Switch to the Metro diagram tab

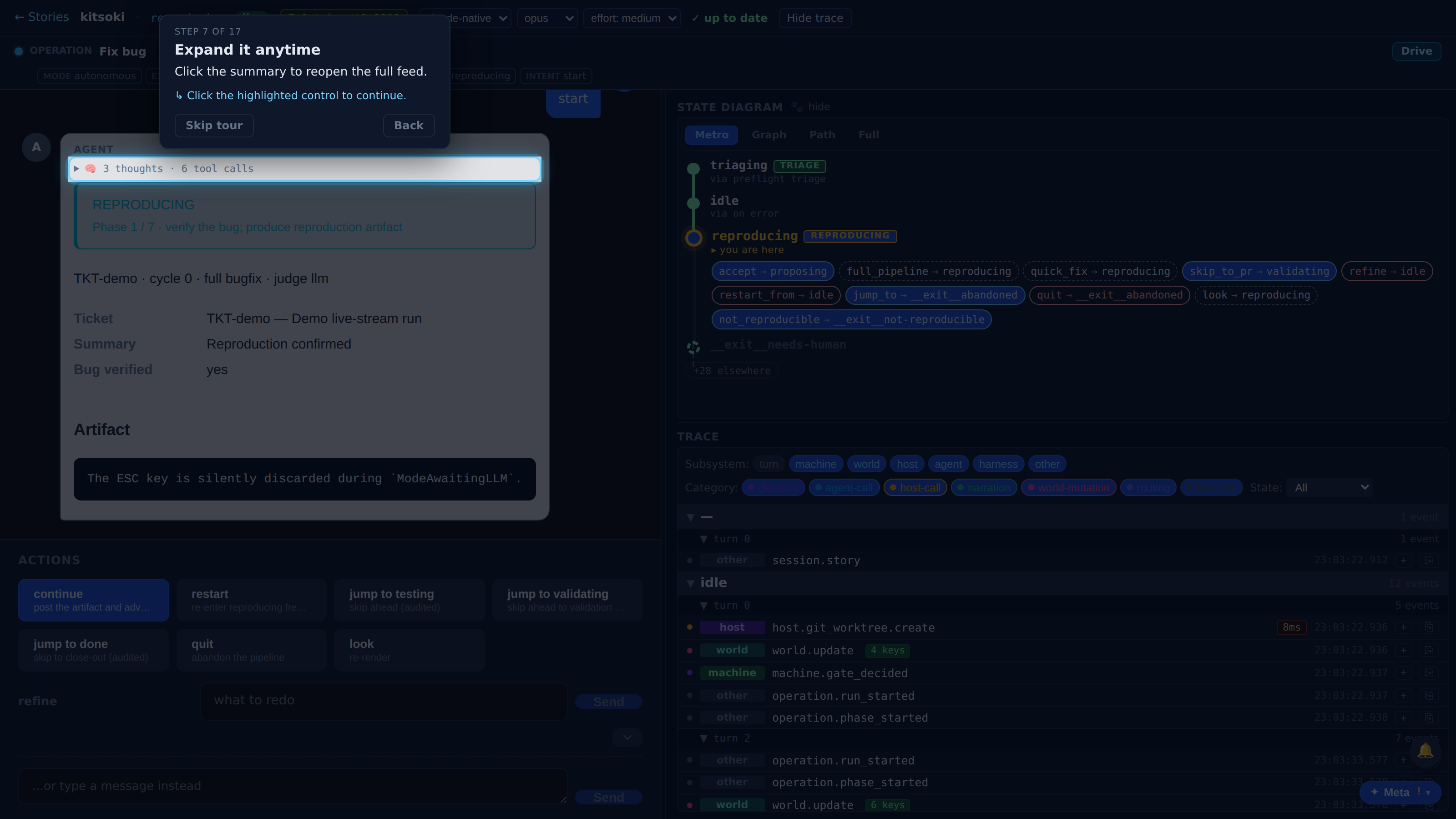coord(711,135)
